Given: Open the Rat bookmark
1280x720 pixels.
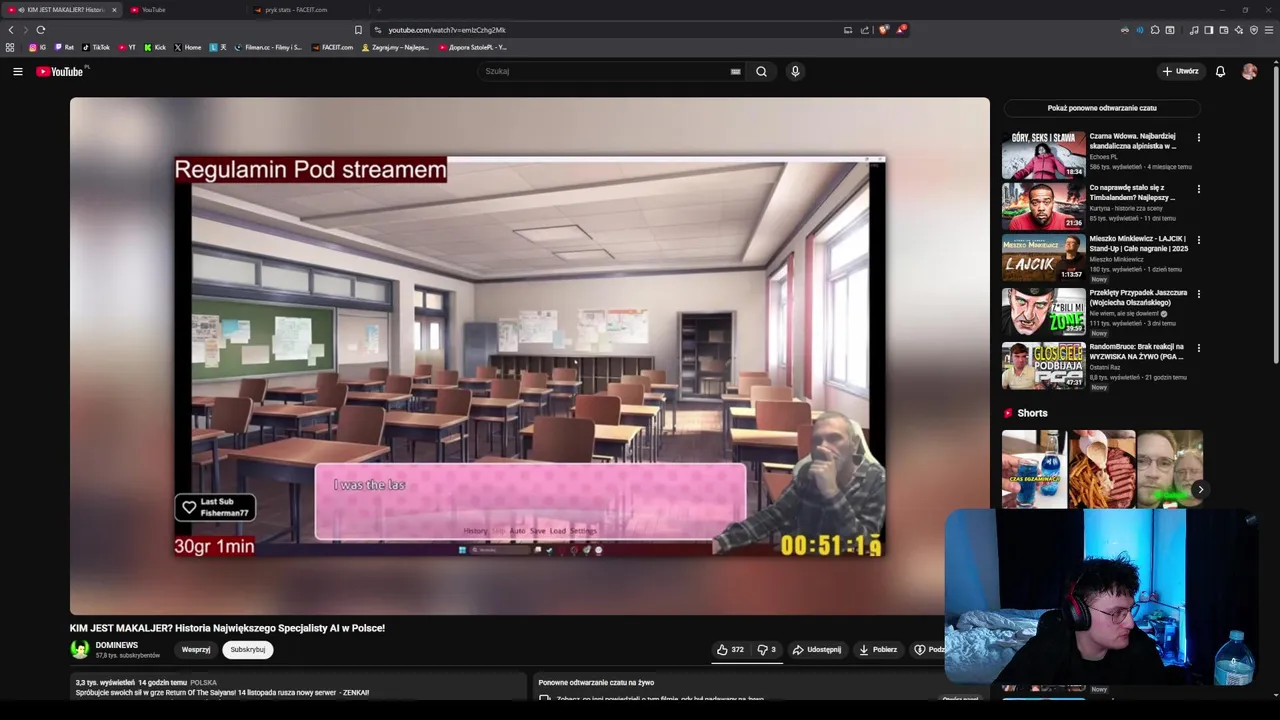Looking at the screenshot, I should point(64,47).
